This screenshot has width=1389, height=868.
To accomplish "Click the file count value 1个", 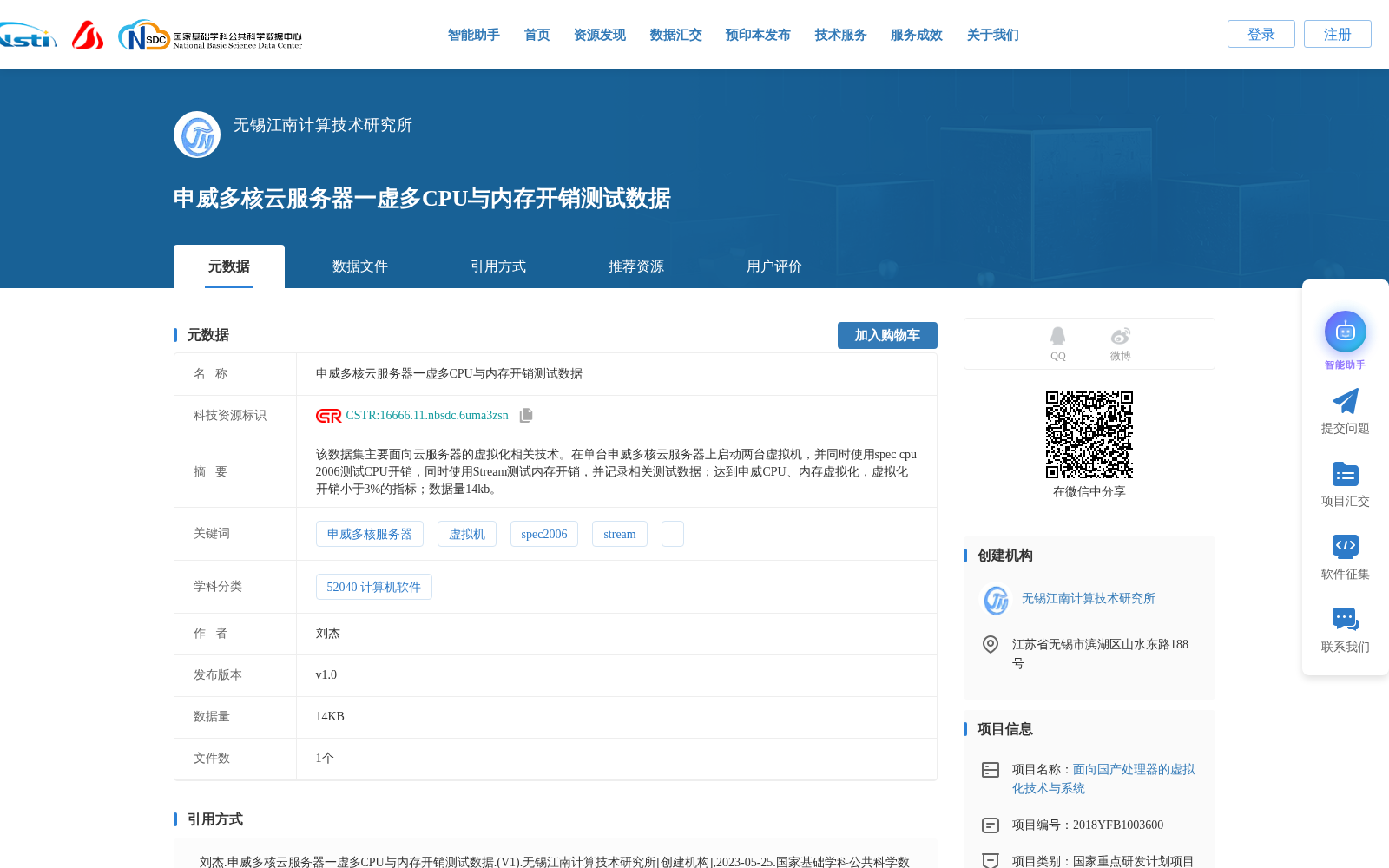I will click(325, 759).
